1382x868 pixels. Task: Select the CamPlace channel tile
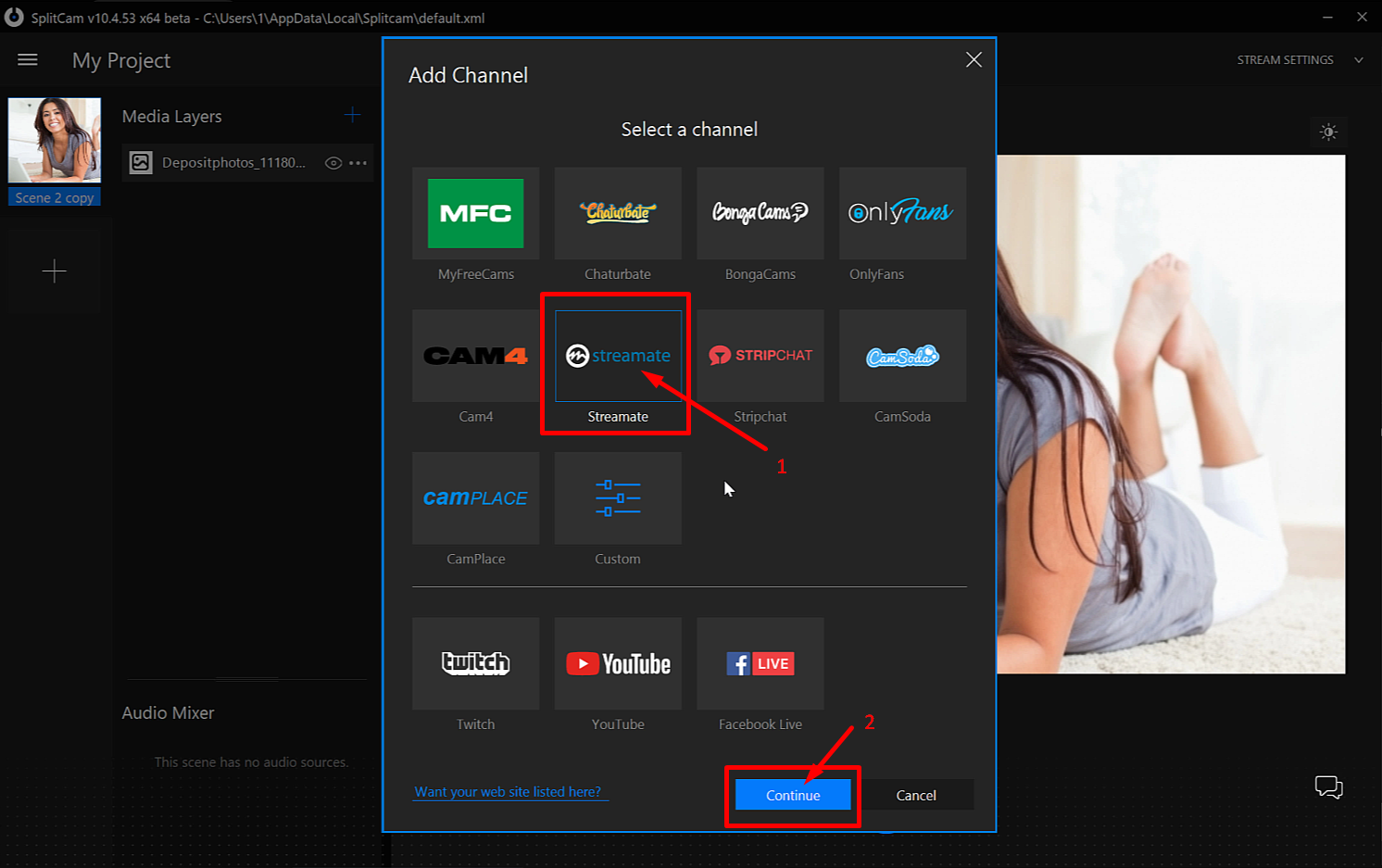475,498
